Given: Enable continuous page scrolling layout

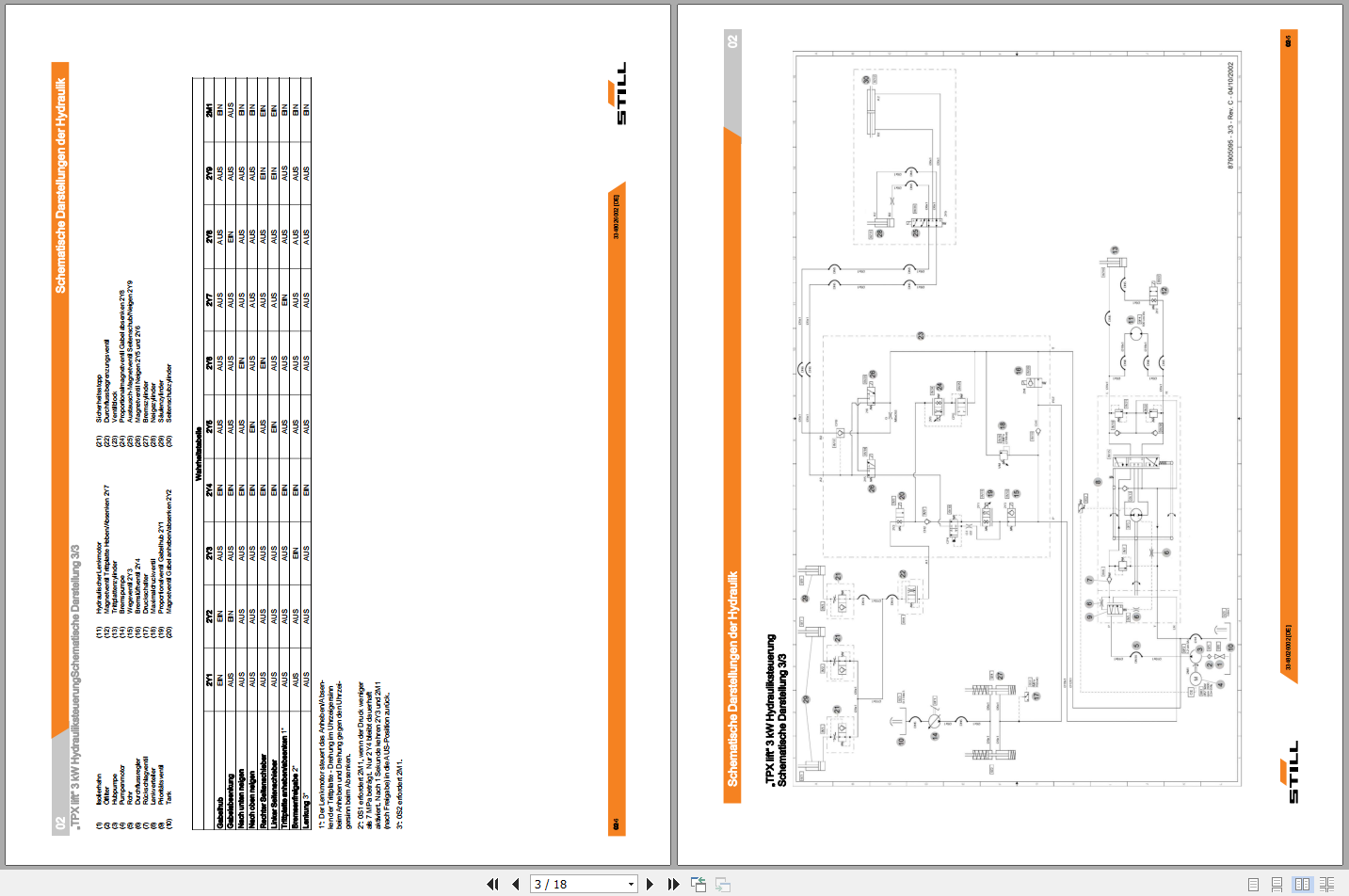Looking at the screenshot, I should pos(1277,884).
